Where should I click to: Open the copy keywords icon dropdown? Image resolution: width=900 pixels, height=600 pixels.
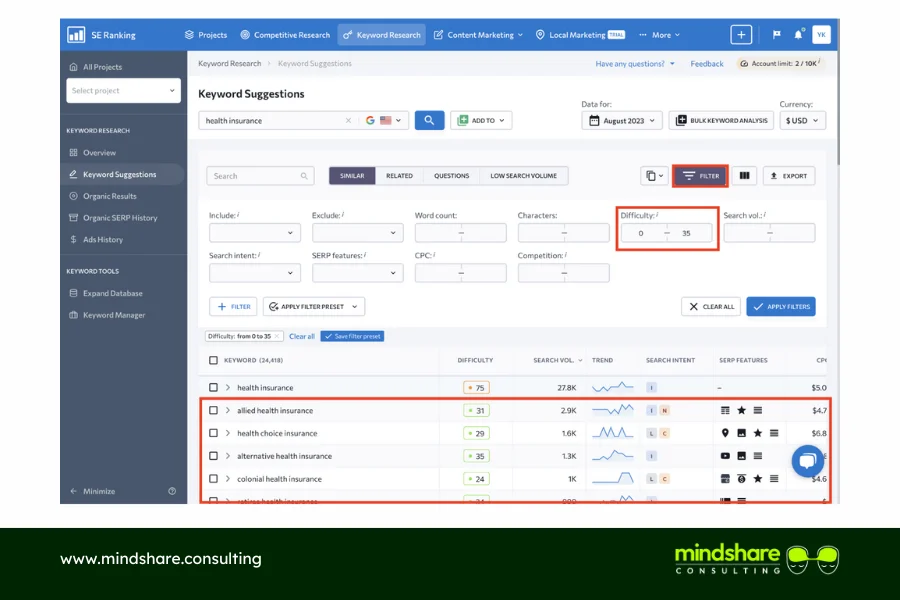coord(654,176)
